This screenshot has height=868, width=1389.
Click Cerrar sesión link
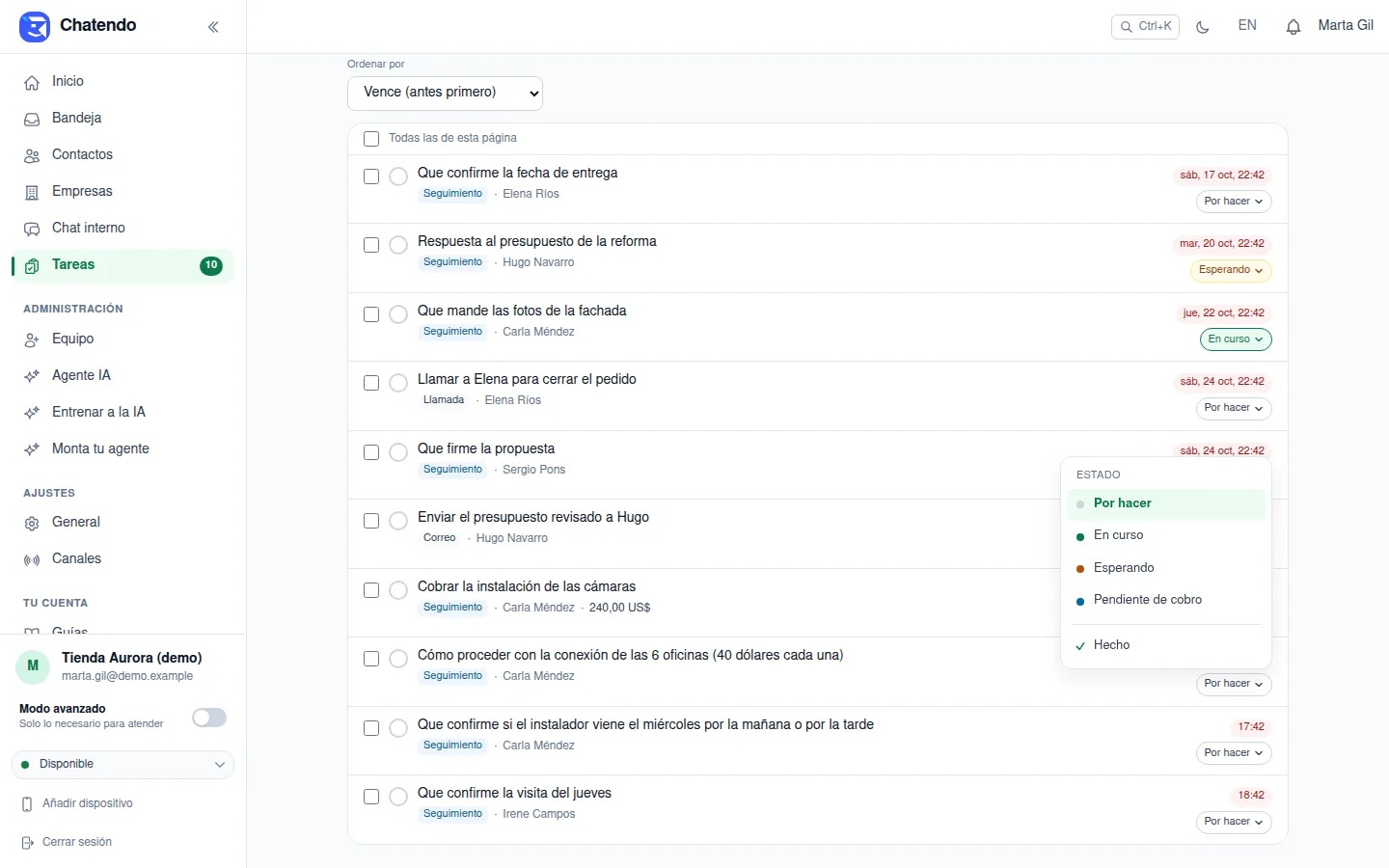77,843
